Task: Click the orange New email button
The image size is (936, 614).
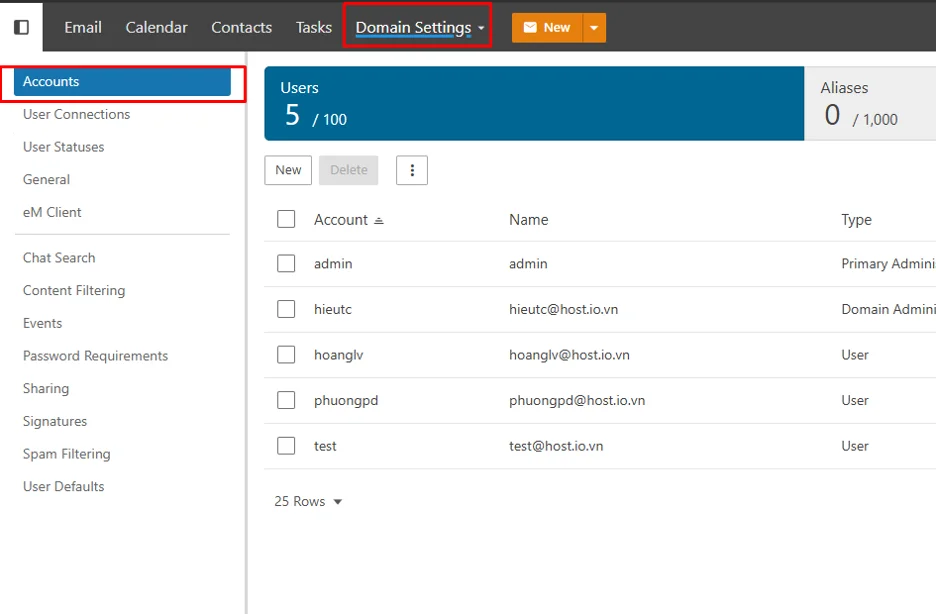Action: pos(547,28)
